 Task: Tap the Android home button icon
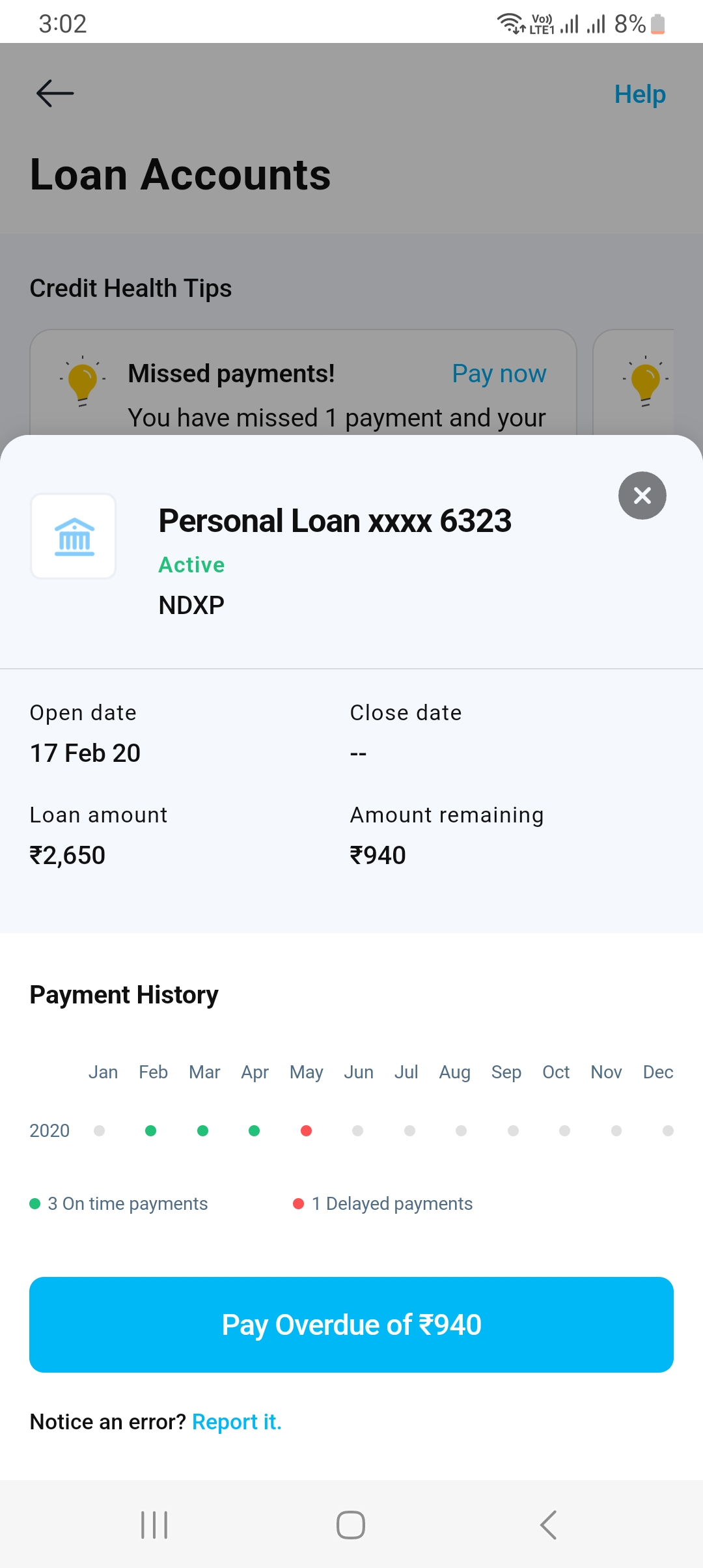coord(351,1524)
